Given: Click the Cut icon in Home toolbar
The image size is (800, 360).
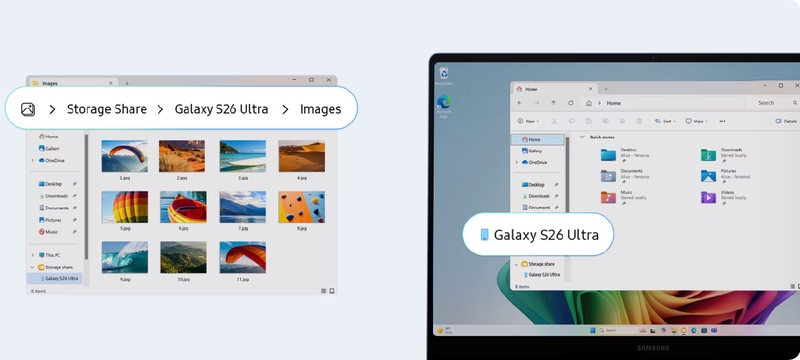Looking at the screenshot, I should click(554, 121).
